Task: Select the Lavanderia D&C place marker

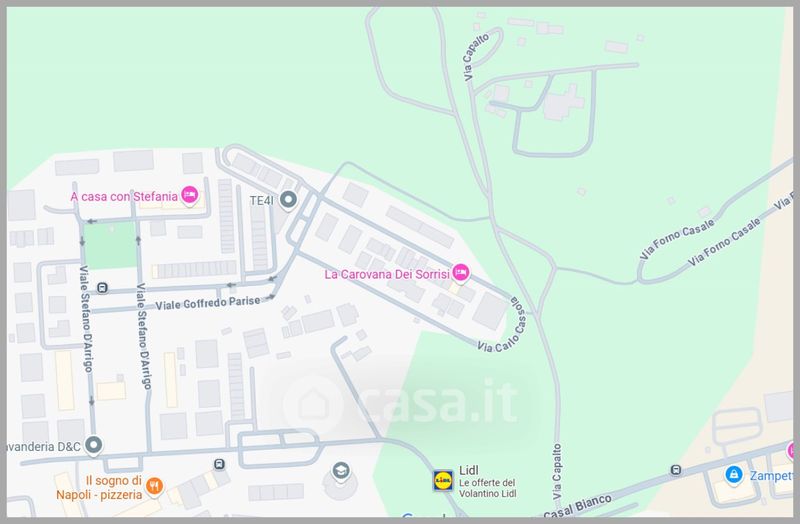Action: [93, 445]
